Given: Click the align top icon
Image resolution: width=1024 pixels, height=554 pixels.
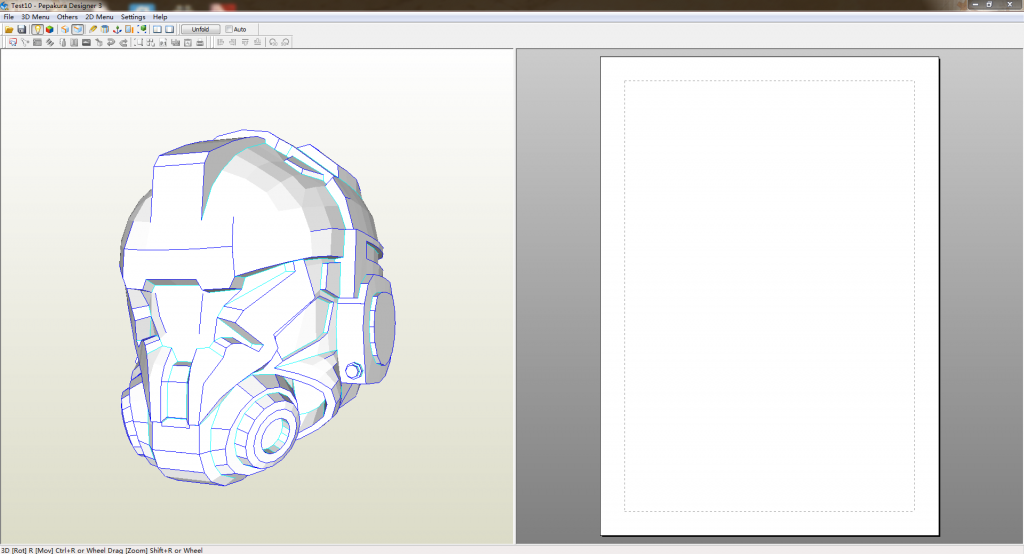Looking at the screenshot, I should click(x=245, y=42).
